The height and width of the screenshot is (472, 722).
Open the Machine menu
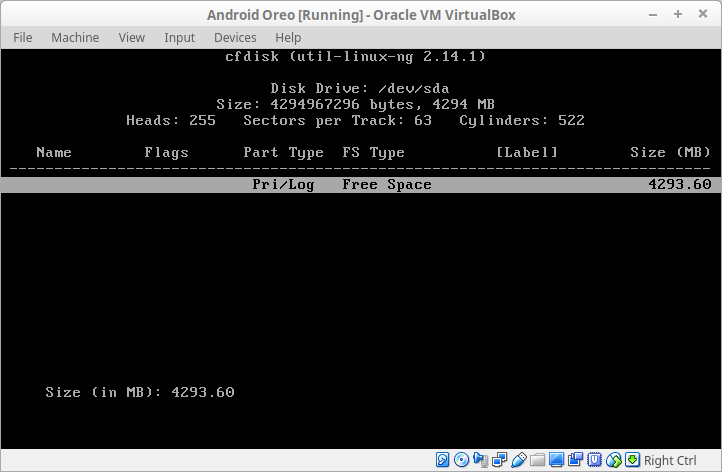point(75,37)
